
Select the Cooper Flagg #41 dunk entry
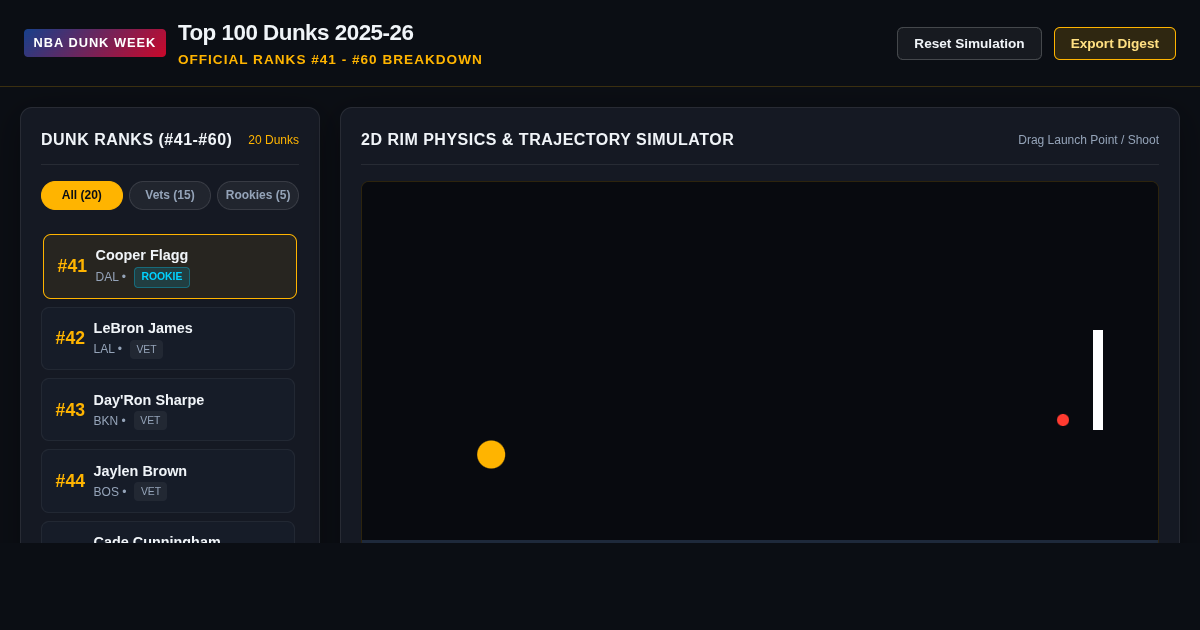click(170, 266)
